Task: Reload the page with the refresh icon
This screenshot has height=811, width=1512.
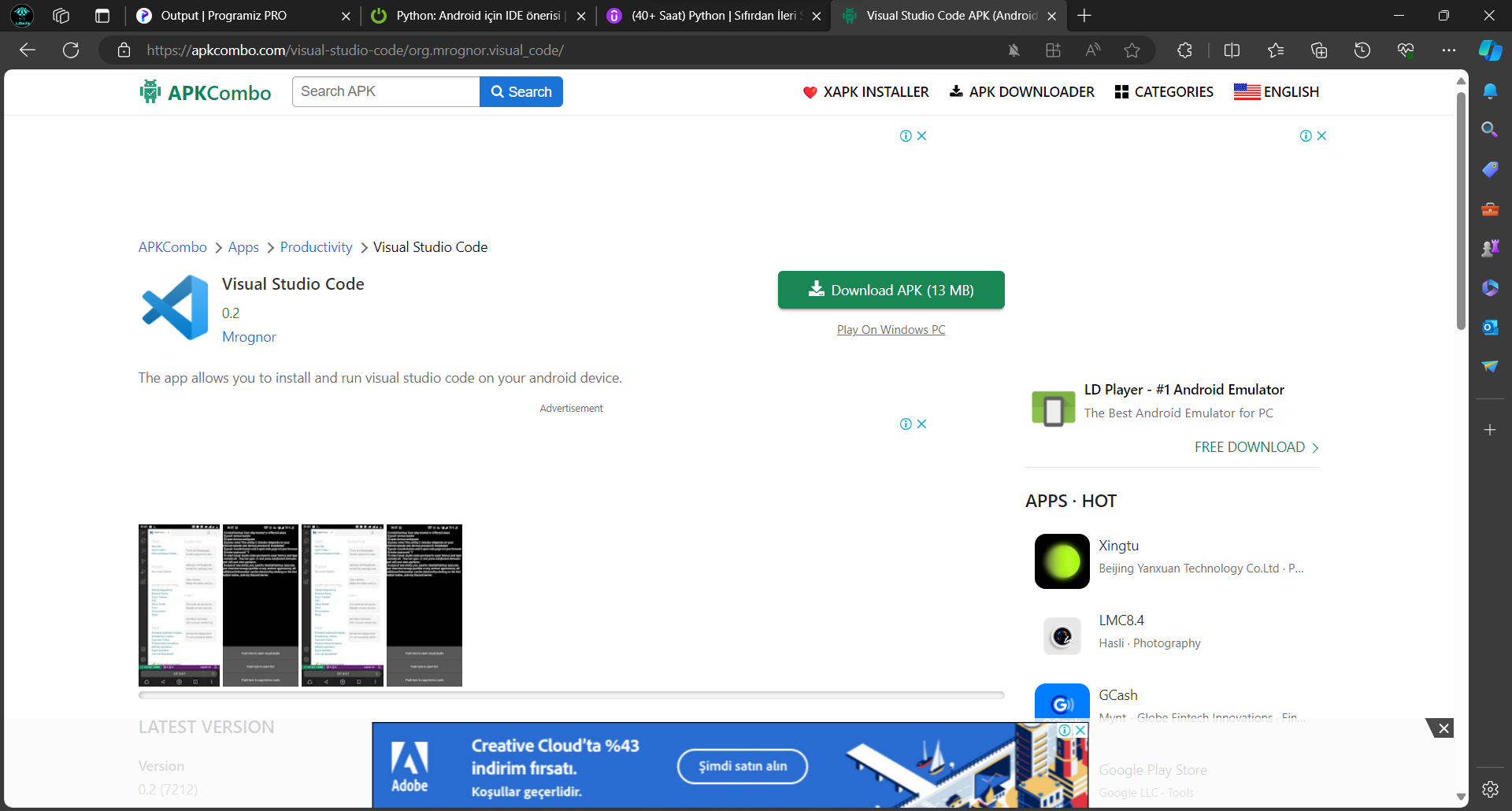Action: click(71, 50)
